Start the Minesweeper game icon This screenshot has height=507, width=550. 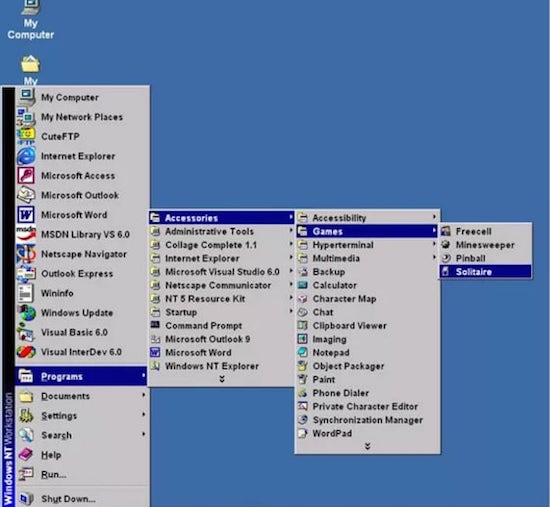pos(446,245)
